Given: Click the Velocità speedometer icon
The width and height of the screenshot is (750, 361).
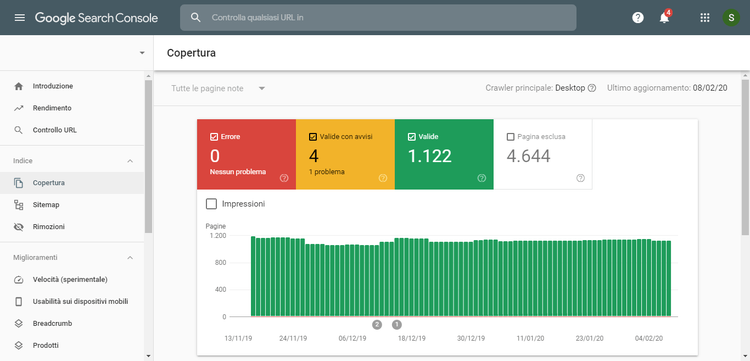Looking at the screenshot, I should point(19,280).
